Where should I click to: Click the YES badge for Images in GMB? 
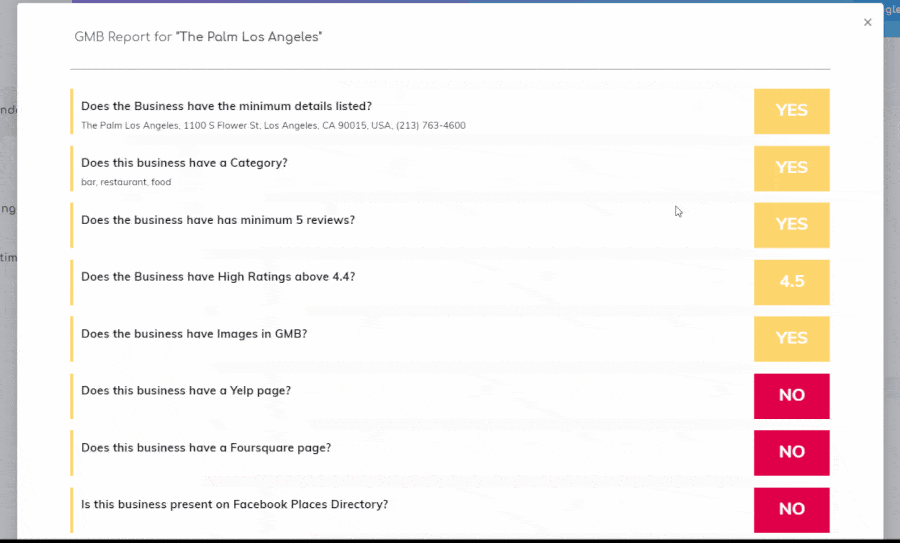[791, 339]
